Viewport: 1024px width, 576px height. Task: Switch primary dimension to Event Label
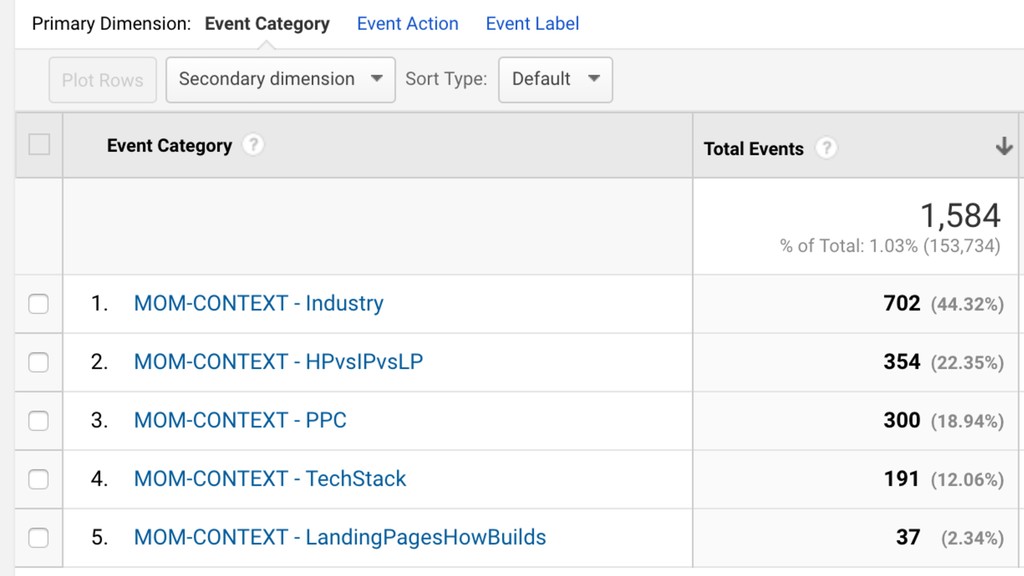click(532, 24)
